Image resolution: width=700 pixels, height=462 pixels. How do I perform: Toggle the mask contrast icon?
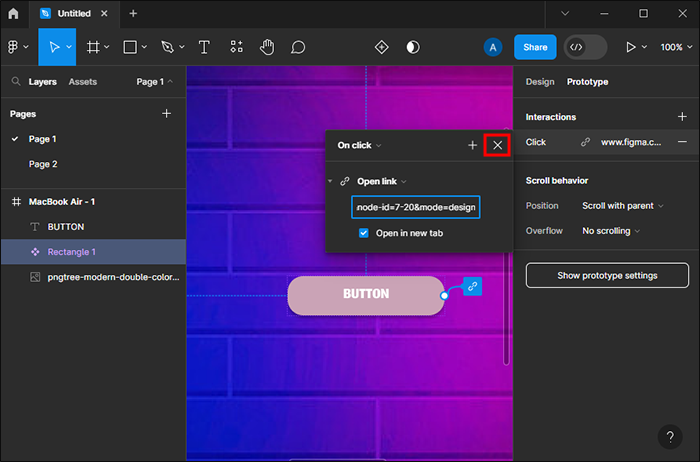click(413, 47)
